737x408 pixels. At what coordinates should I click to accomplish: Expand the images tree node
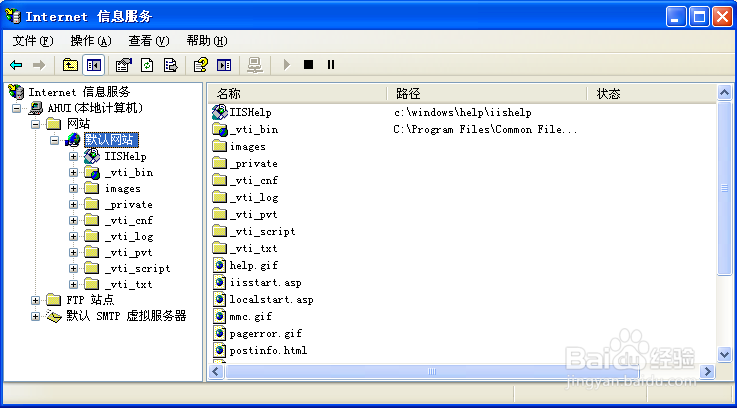73,188
